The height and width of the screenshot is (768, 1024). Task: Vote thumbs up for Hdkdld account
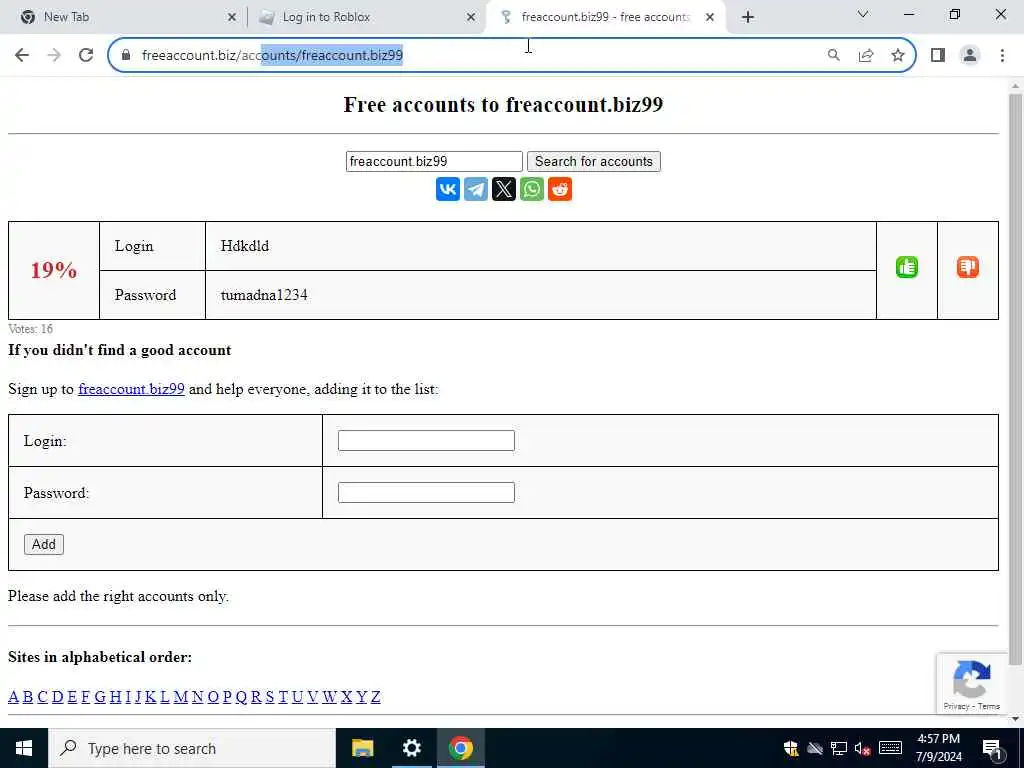click(x=906, y=267)
